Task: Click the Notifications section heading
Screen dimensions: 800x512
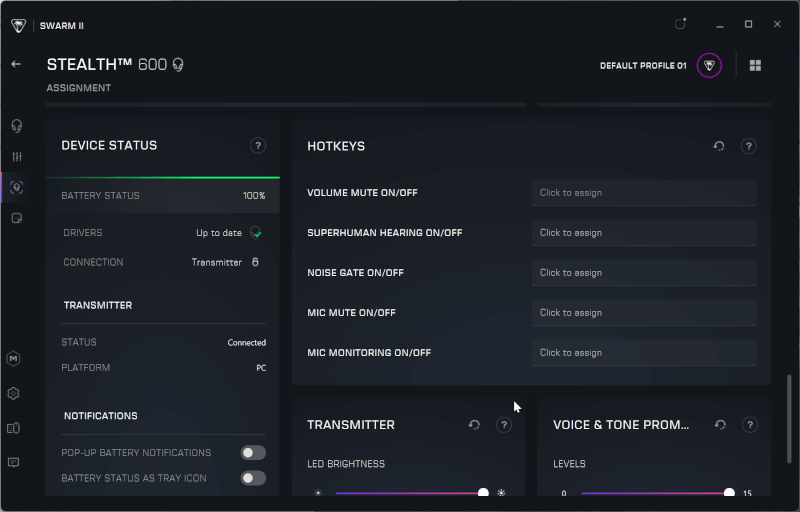Action: [x=101, y=416]
